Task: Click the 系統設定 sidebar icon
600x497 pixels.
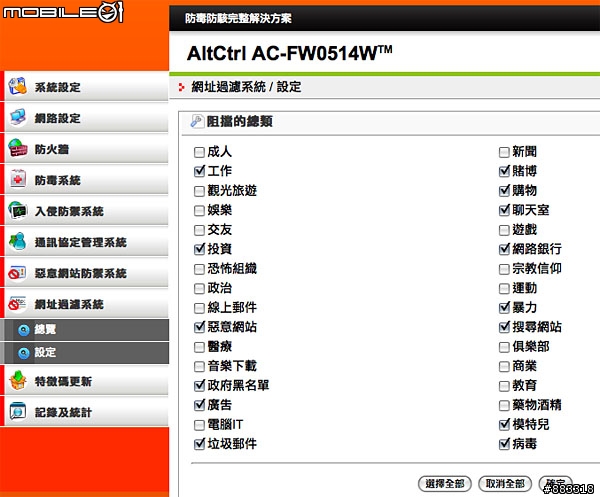Action: click(18, 86)
